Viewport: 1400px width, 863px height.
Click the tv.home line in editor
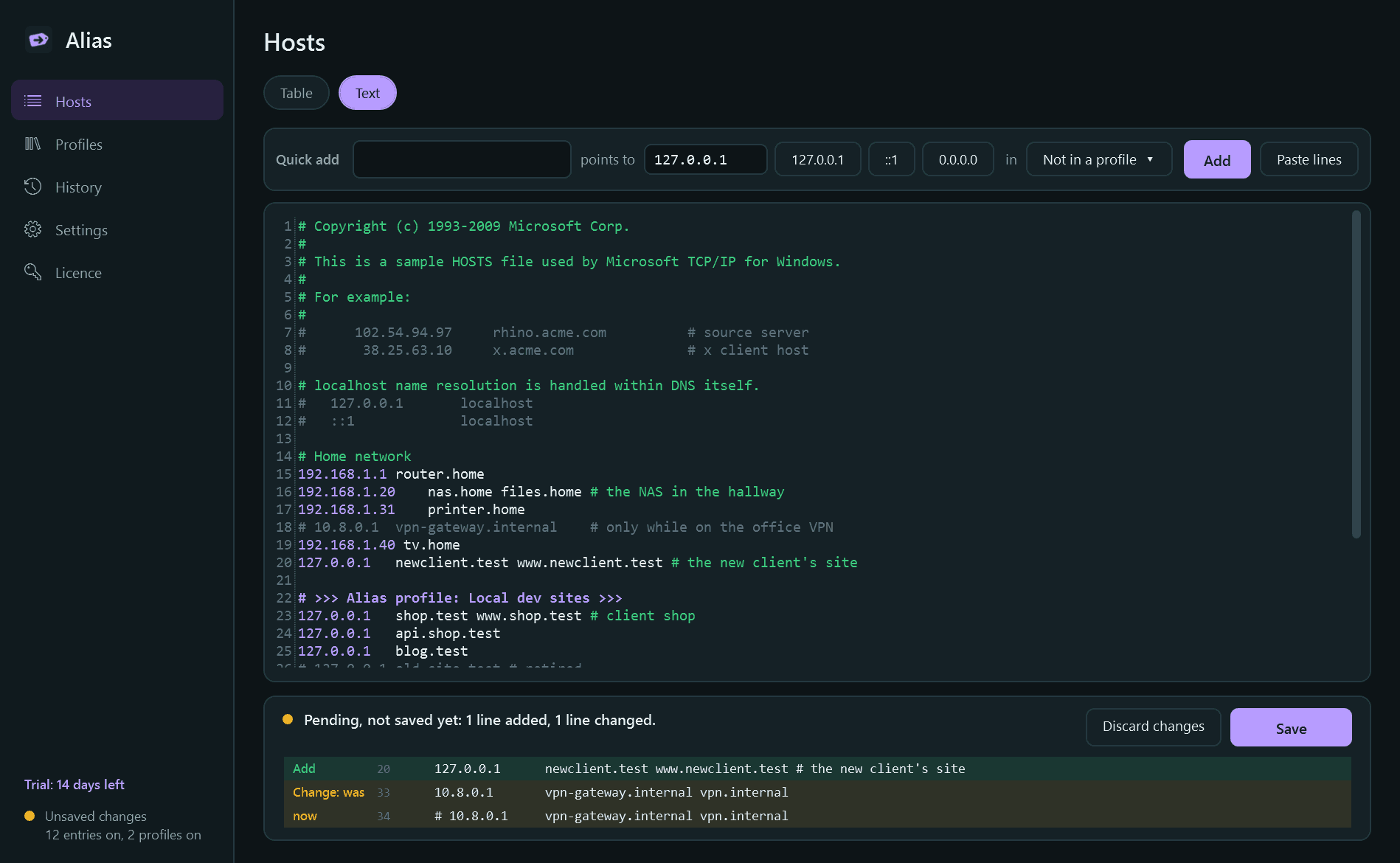(378, 545)
